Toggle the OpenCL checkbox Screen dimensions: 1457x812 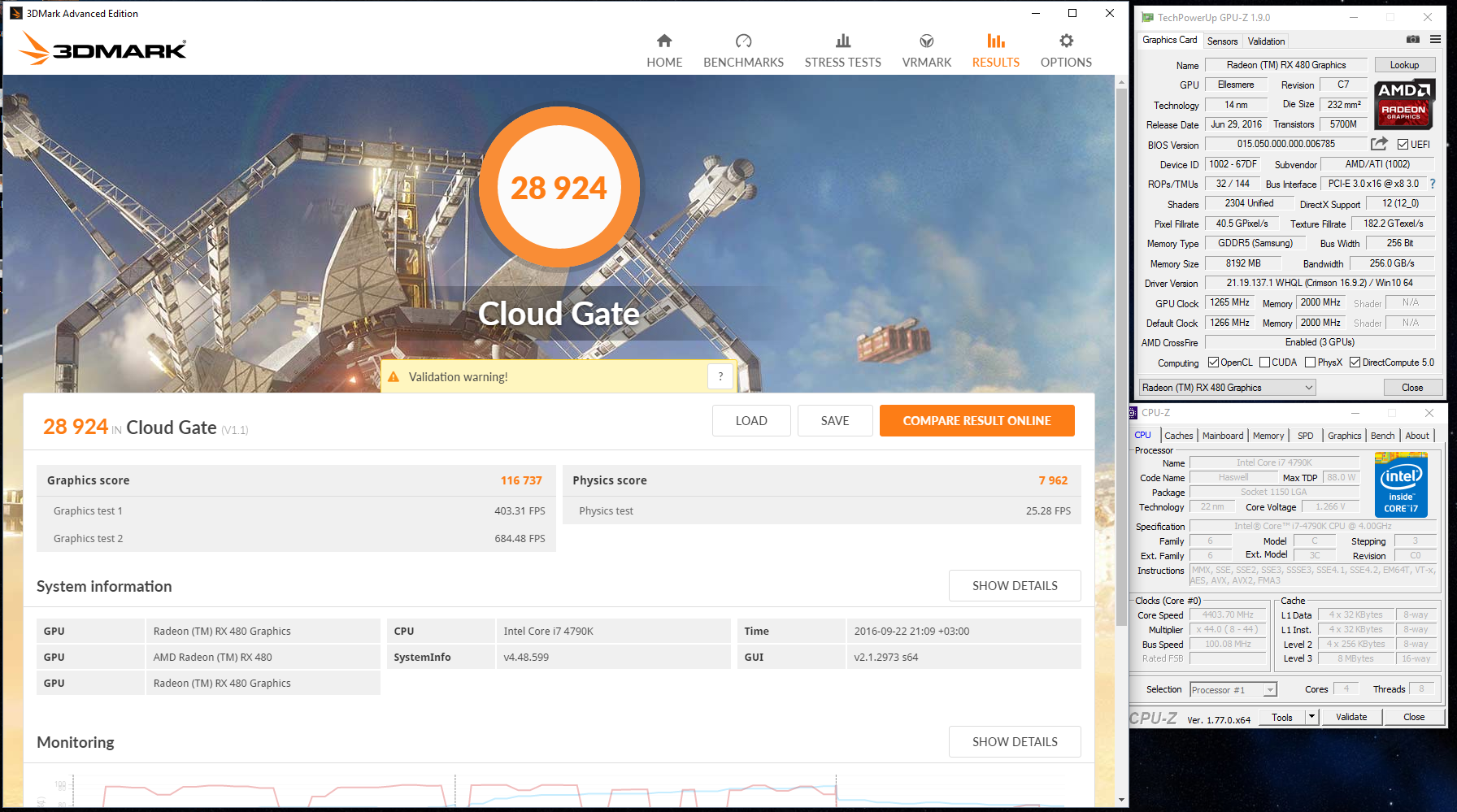1213,363
